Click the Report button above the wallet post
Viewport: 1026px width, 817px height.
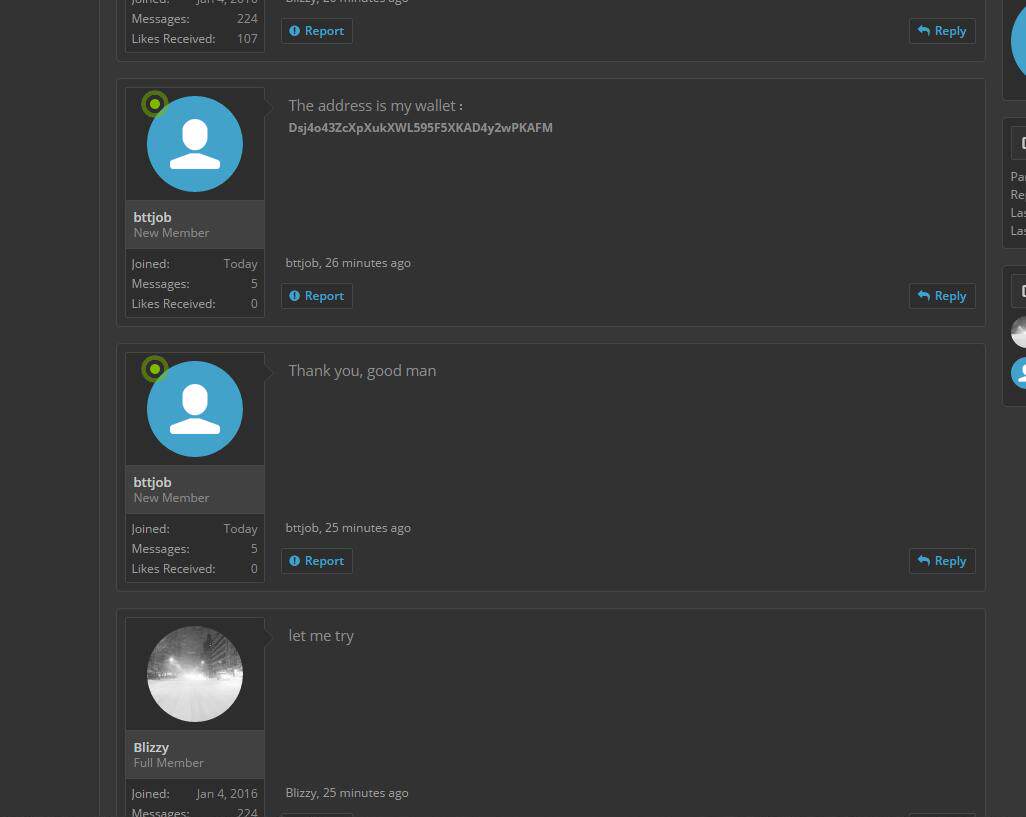317,31
